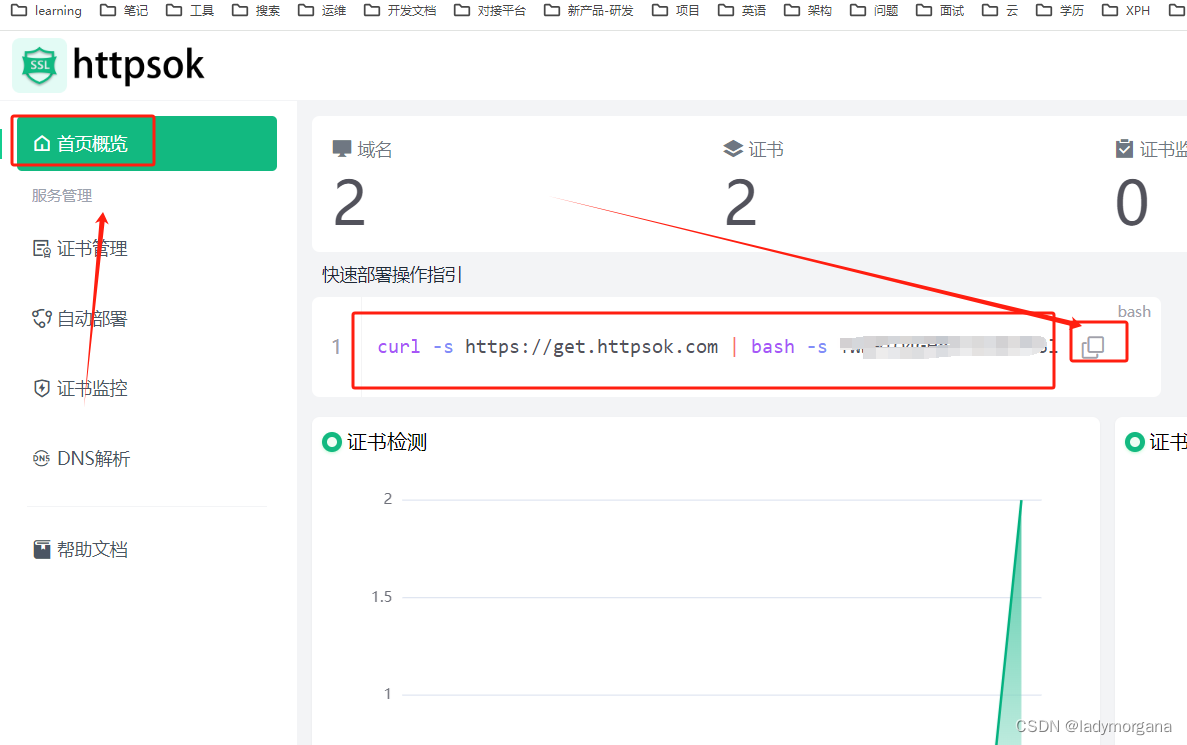
Task: Click the monitor icon beside 域名
Action: 342,148
